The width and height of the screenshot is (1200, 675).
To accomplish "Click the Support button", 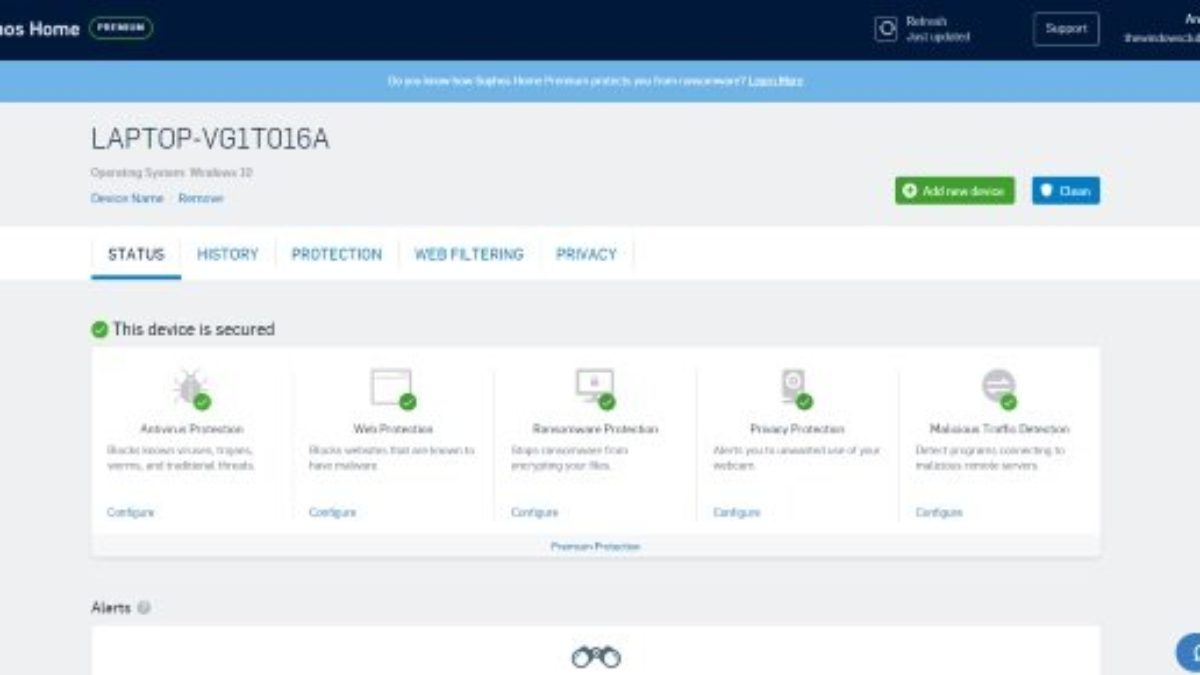I will pos(1066,28).
